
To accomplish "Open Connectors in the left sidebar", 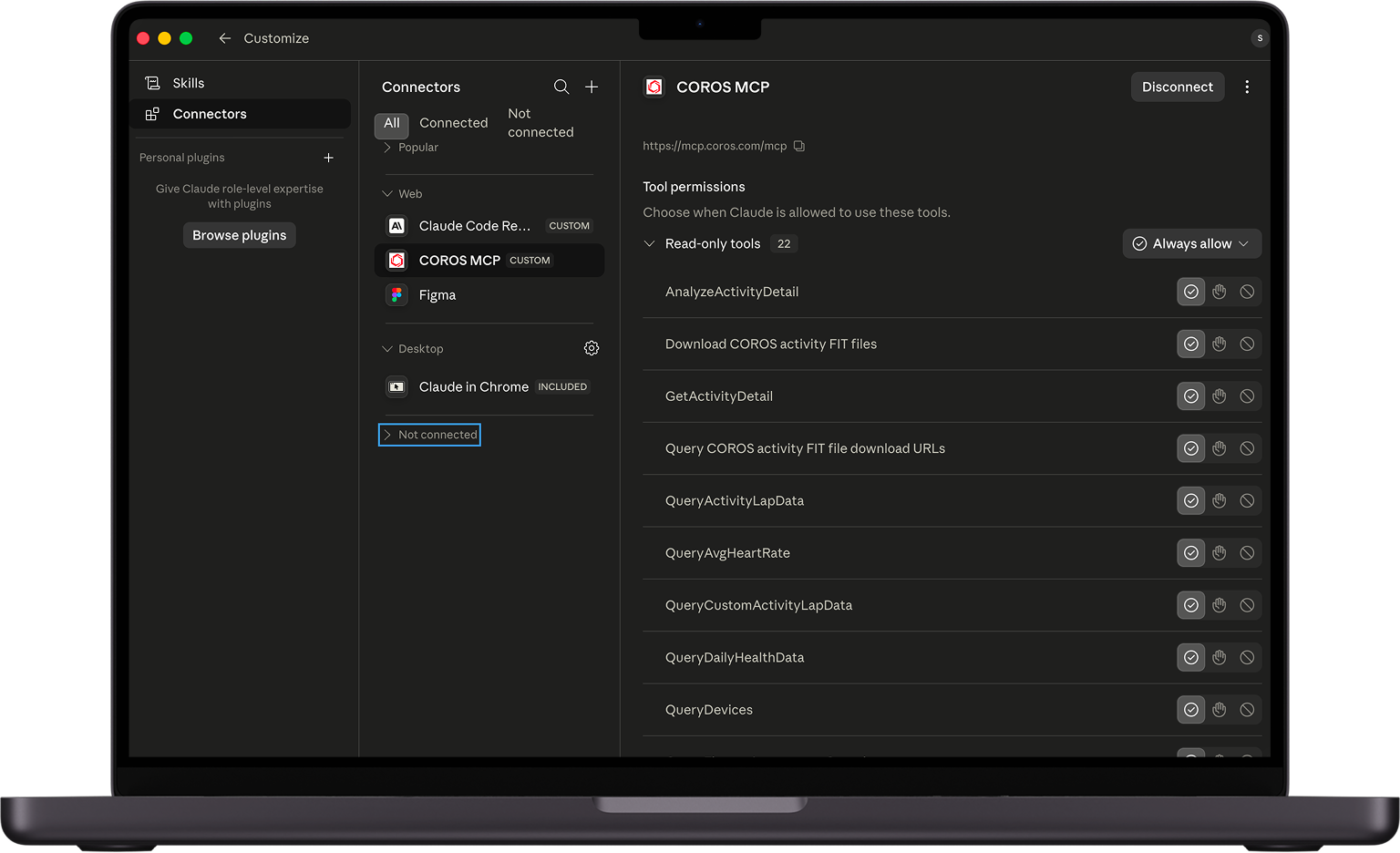I will point(242,114).
